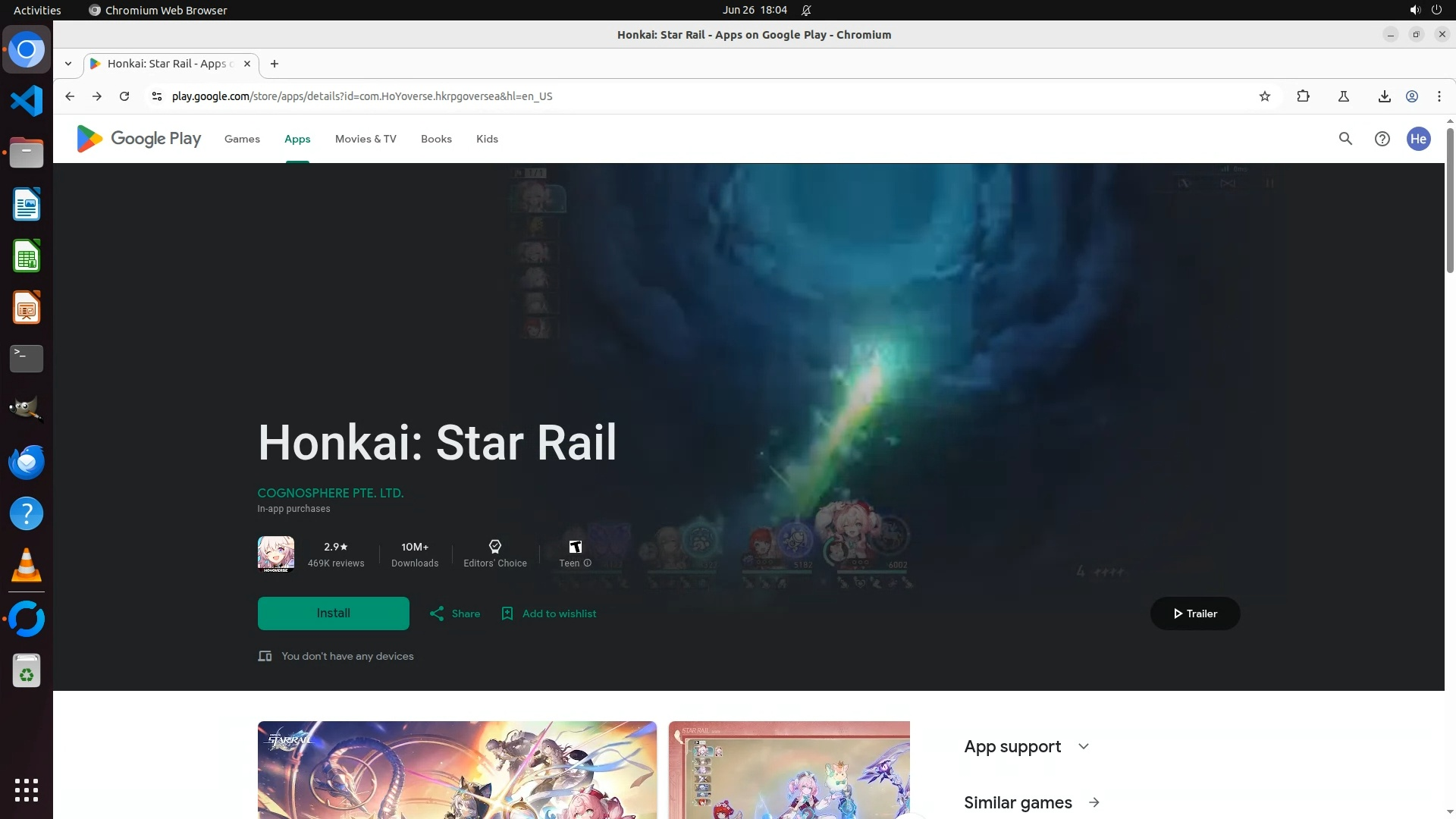This screenshot has width=1456, height=819.
Task: Open the Movies & TV tab
Action: 366,139
